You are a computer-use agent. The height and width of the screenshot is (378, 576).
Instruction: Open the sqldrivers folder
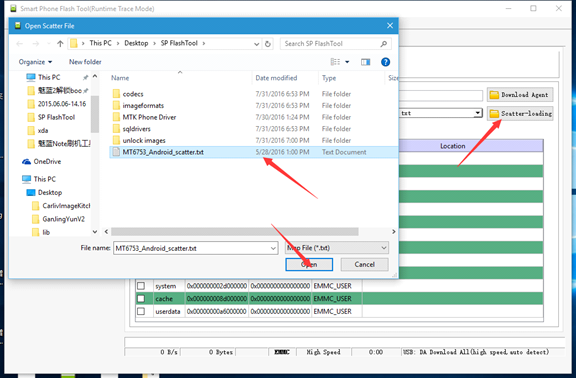(x=137, y=129)
